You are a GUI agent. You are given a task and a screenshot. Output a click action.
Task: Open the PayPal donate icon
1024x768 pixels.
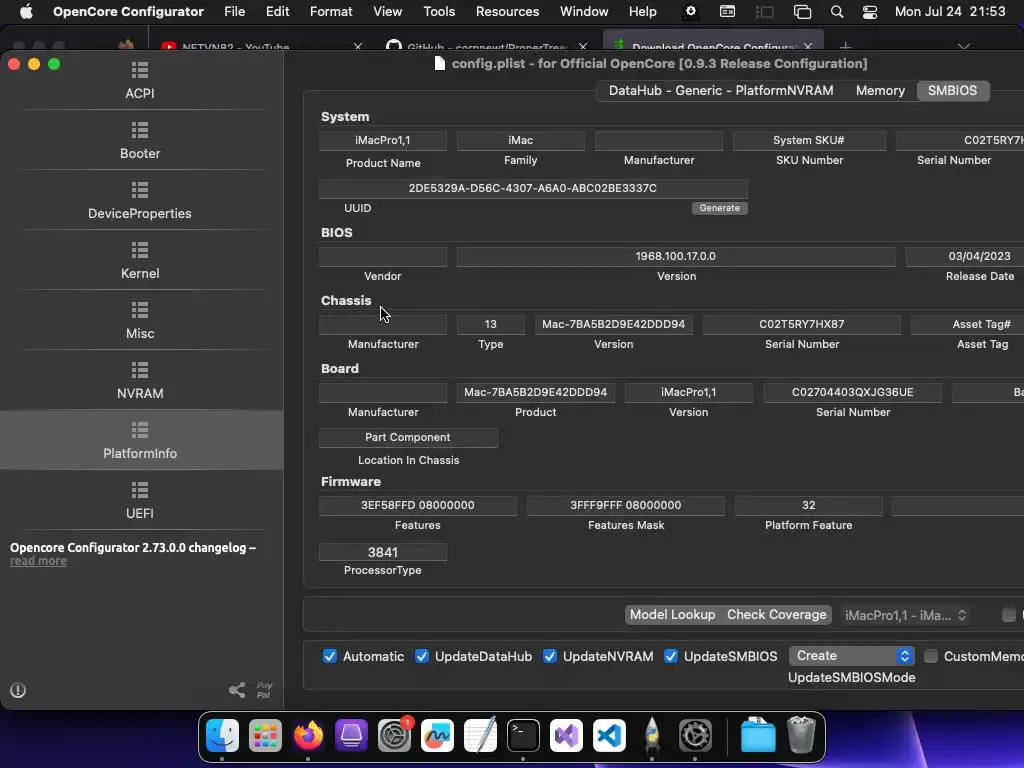click(264, 690)
